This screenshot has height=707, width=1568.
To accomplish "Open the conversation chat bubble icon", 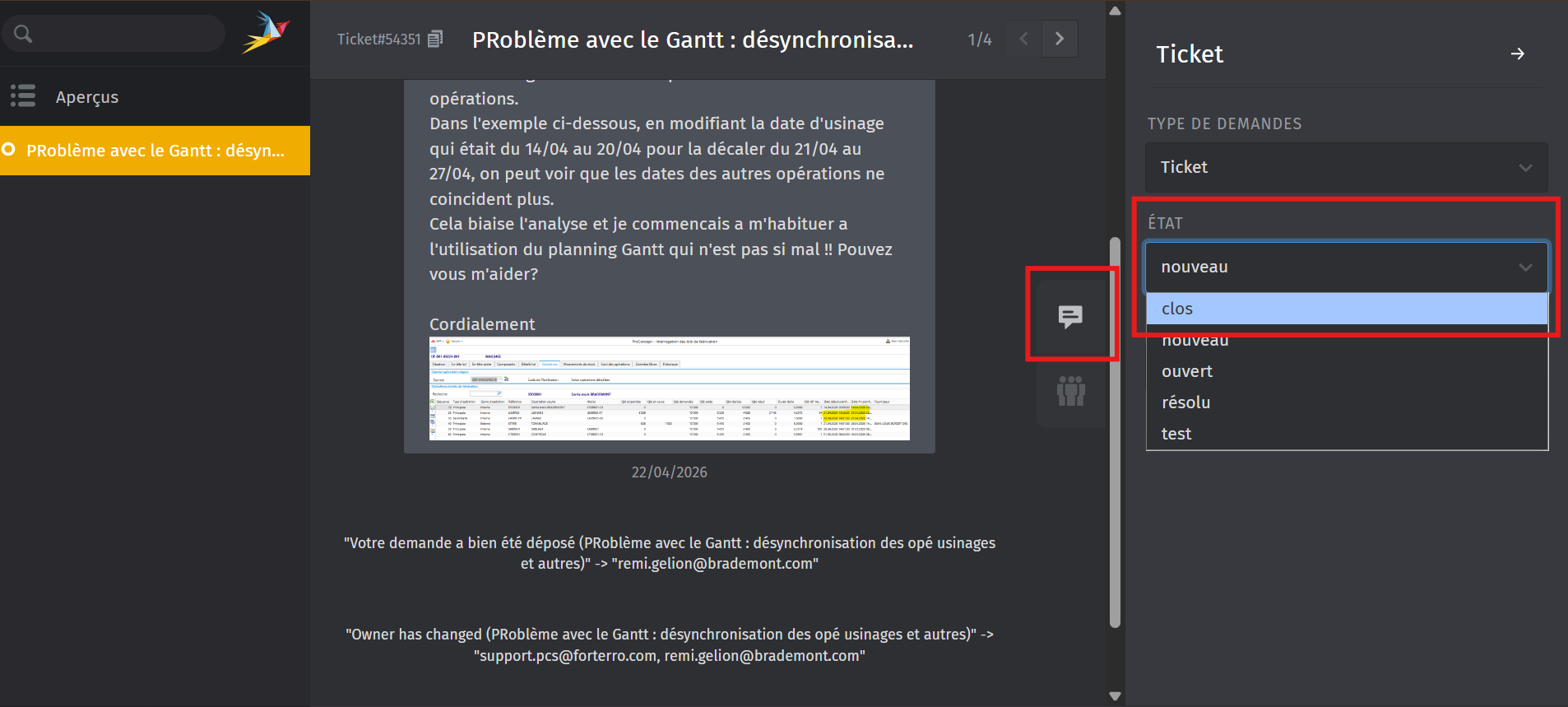I will pos(1070,316).
